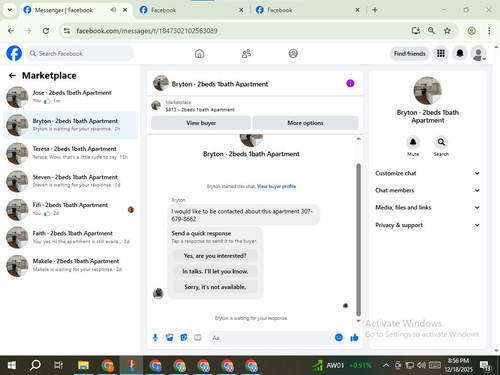
Task: Open the purple conversation info icon
Action: (x=350, y=83)
